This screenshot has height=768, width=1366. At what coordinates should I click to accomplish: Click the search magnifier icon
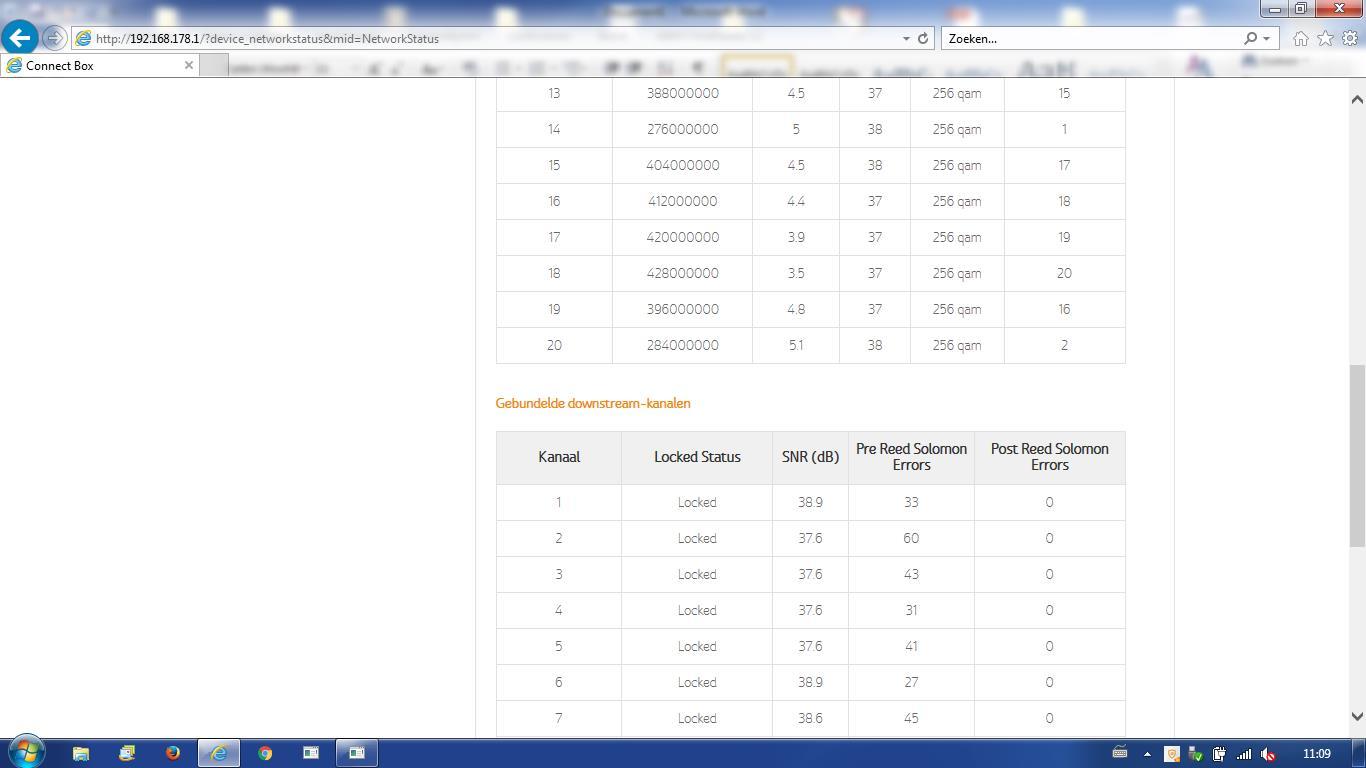(1250, 39)
